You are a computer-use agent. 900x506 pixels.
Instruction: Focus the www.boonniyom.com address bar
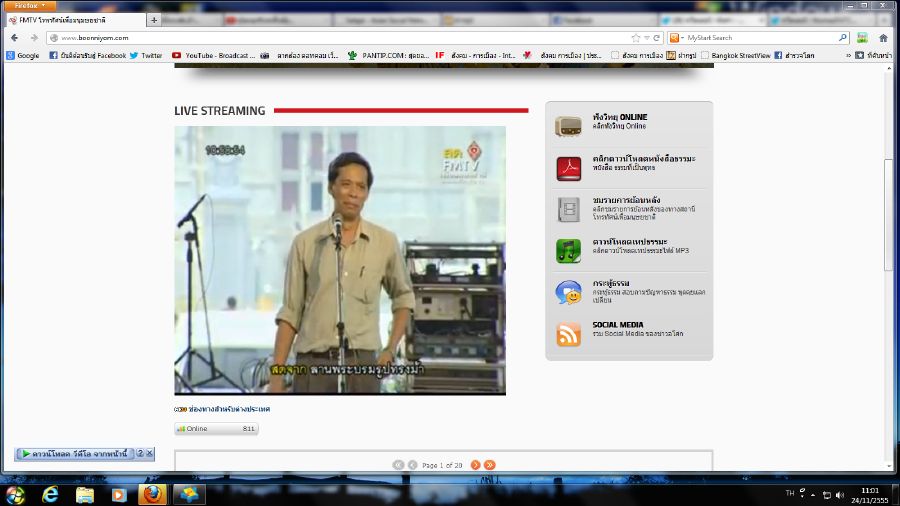point(339,38)
